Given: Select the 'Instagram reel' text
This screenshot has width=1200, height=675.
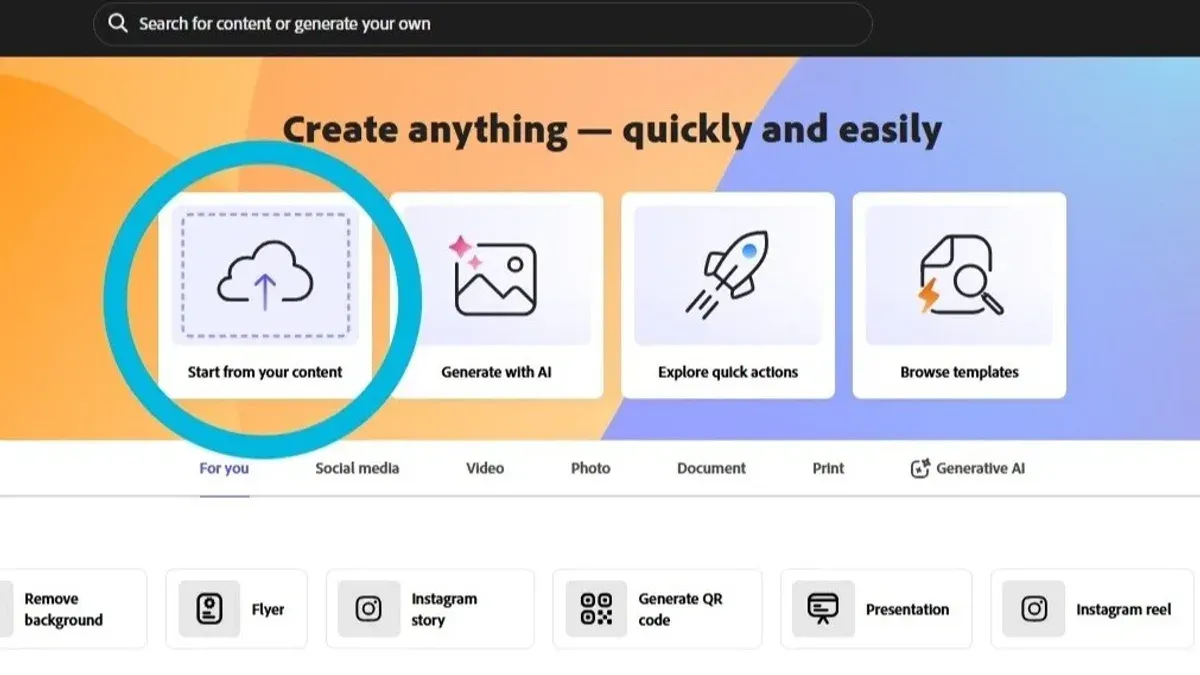Looking at the screenshot, I should point(1123,609).
